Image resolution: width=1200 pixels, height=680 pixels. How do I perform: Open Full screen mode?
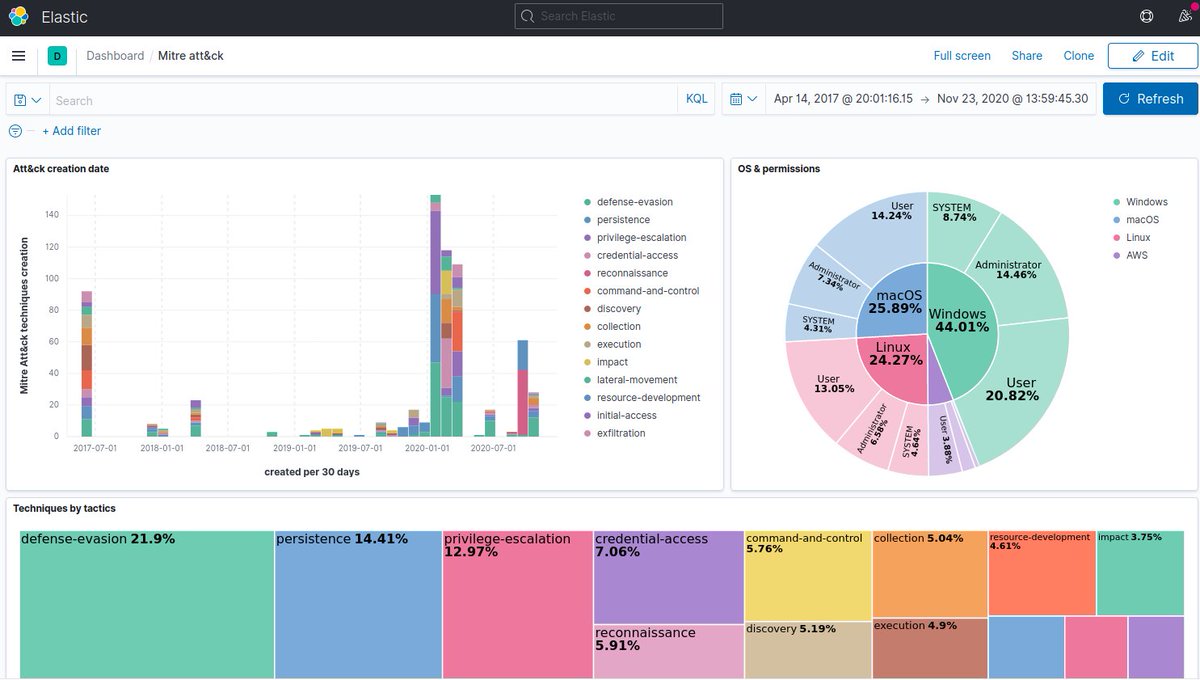point(962,56)
